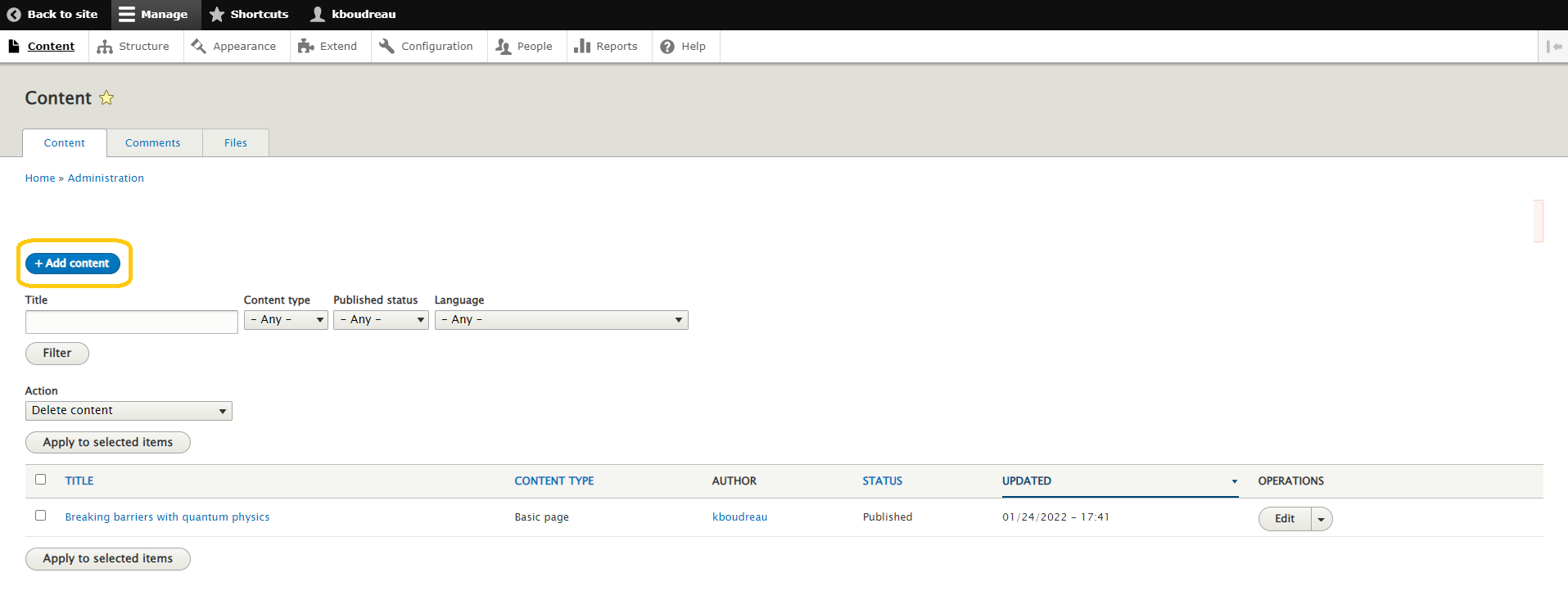Click the Structure hierarchy icon

pyautogui.click(x=105, y=47)
